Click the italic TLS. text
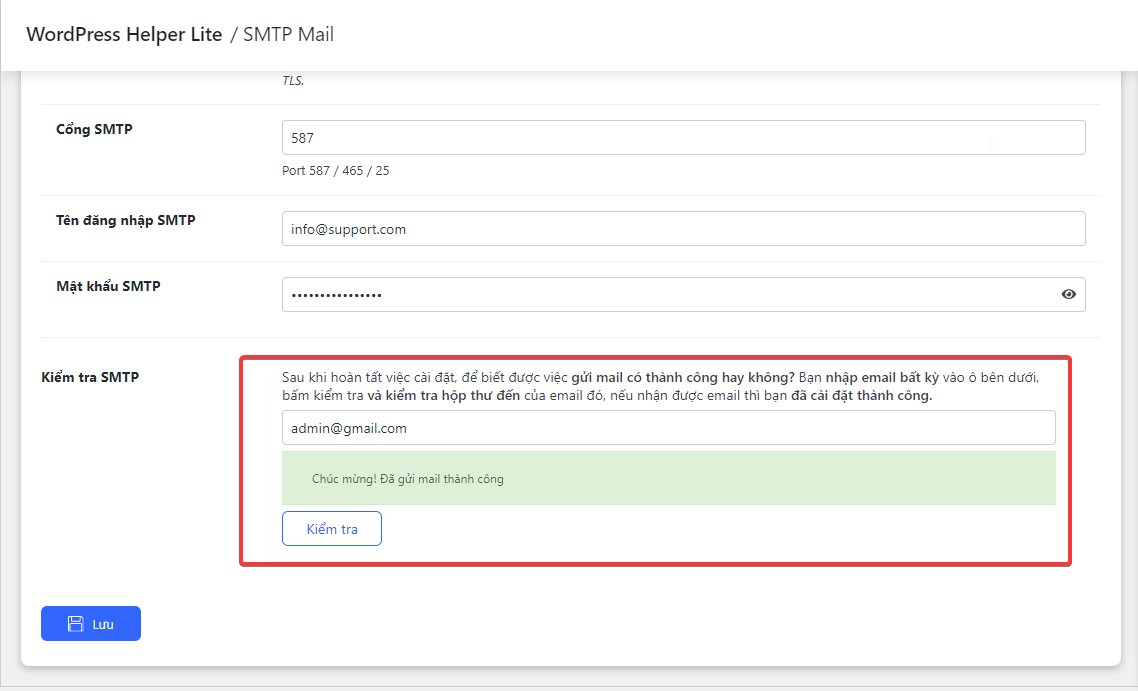 [x=293, y=81]
